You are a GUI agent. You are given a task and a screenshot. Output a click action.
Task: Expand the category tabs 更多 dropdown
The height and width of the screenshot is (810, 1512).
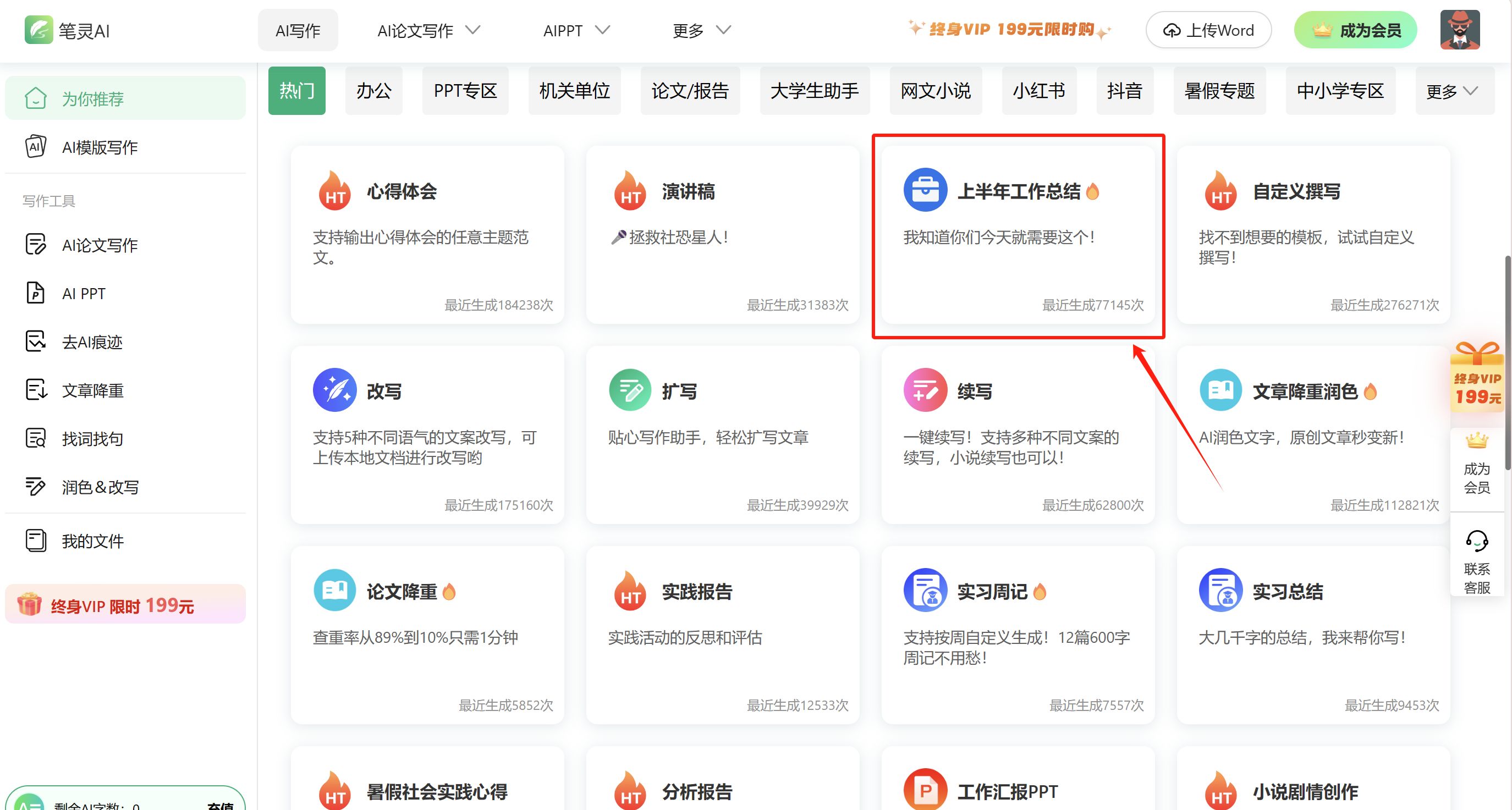coord(1454,91)
